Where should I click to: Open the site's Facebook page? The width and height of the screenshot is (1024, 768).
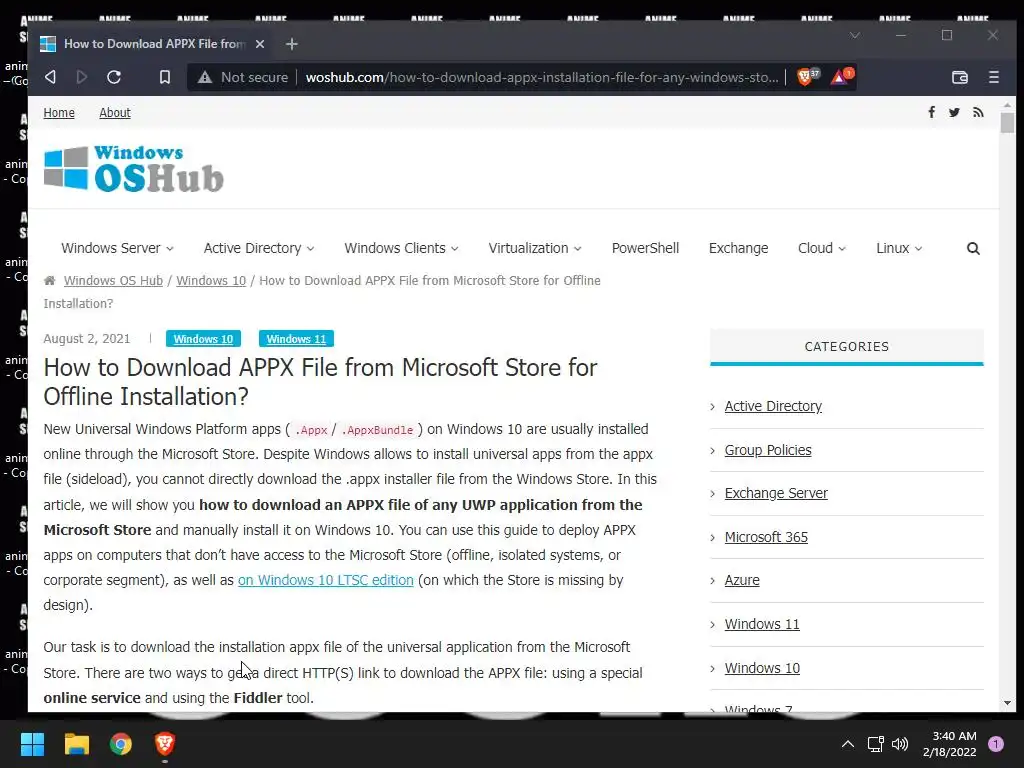(x=932, y=112)
